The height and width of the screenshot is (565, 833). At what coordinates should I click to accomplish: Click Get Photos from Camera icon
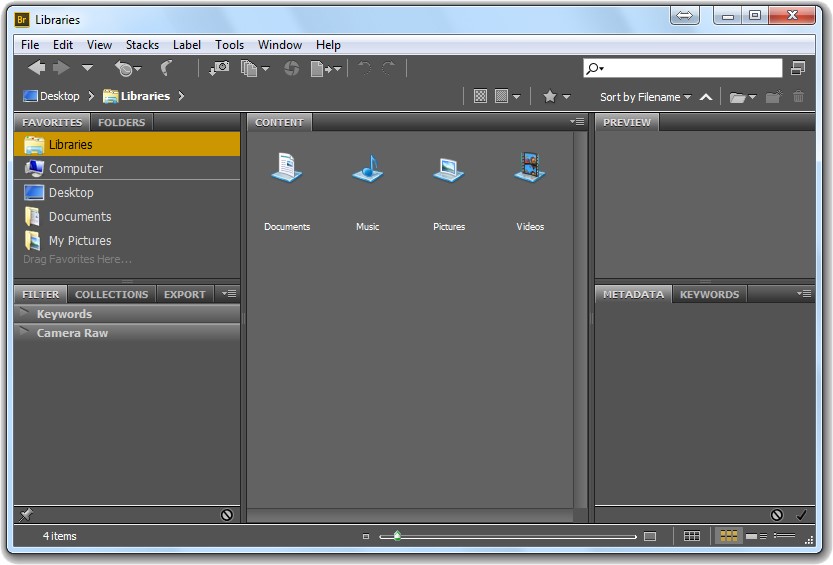(219, 68)
